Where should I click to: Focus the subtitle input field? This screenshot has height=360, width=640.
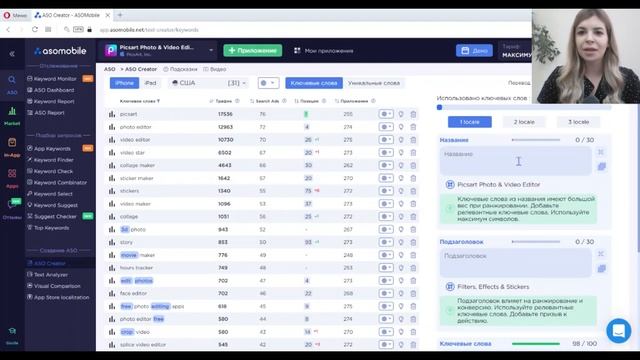tap(516, 263)
